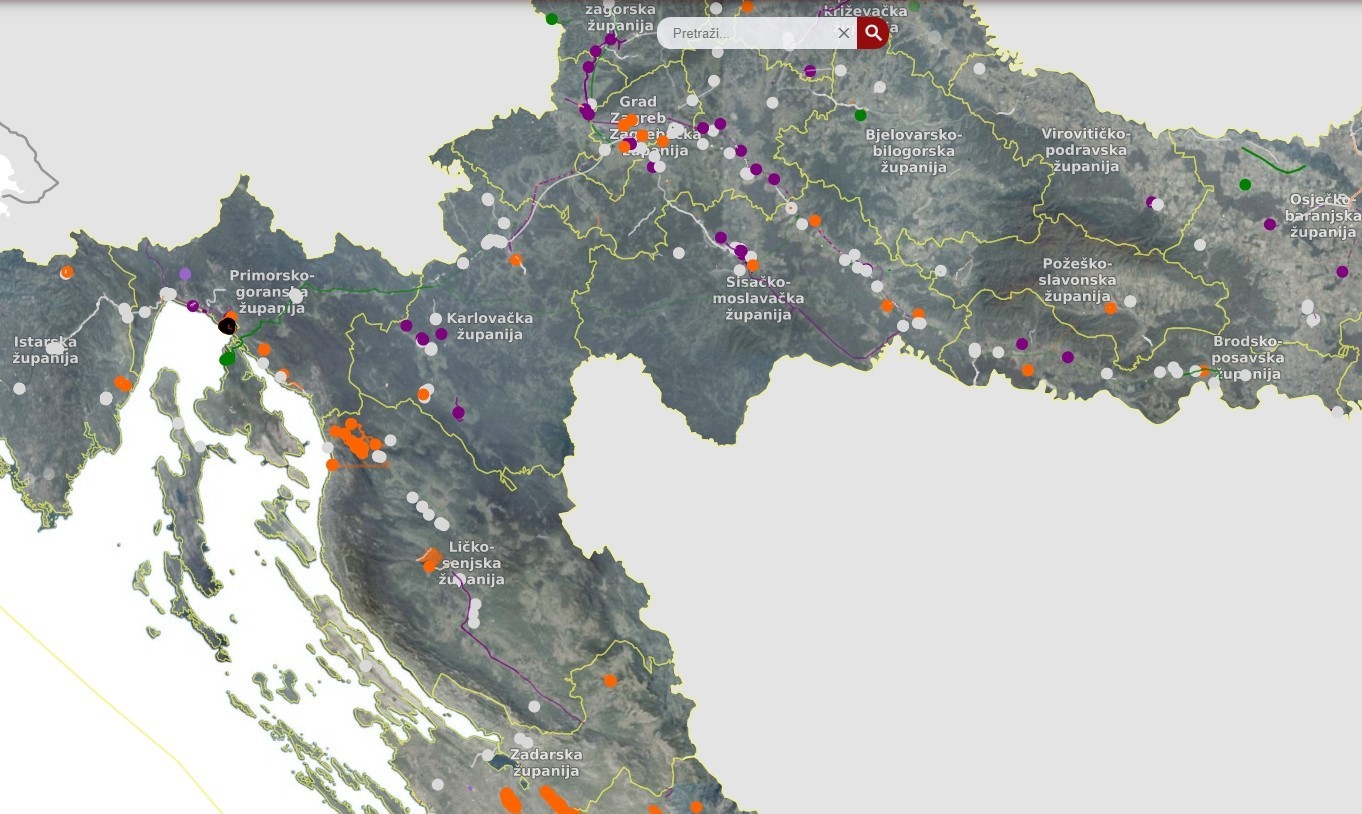
Task: Select the black marker near Primorsko-goranska label
Action: [227, 325]
